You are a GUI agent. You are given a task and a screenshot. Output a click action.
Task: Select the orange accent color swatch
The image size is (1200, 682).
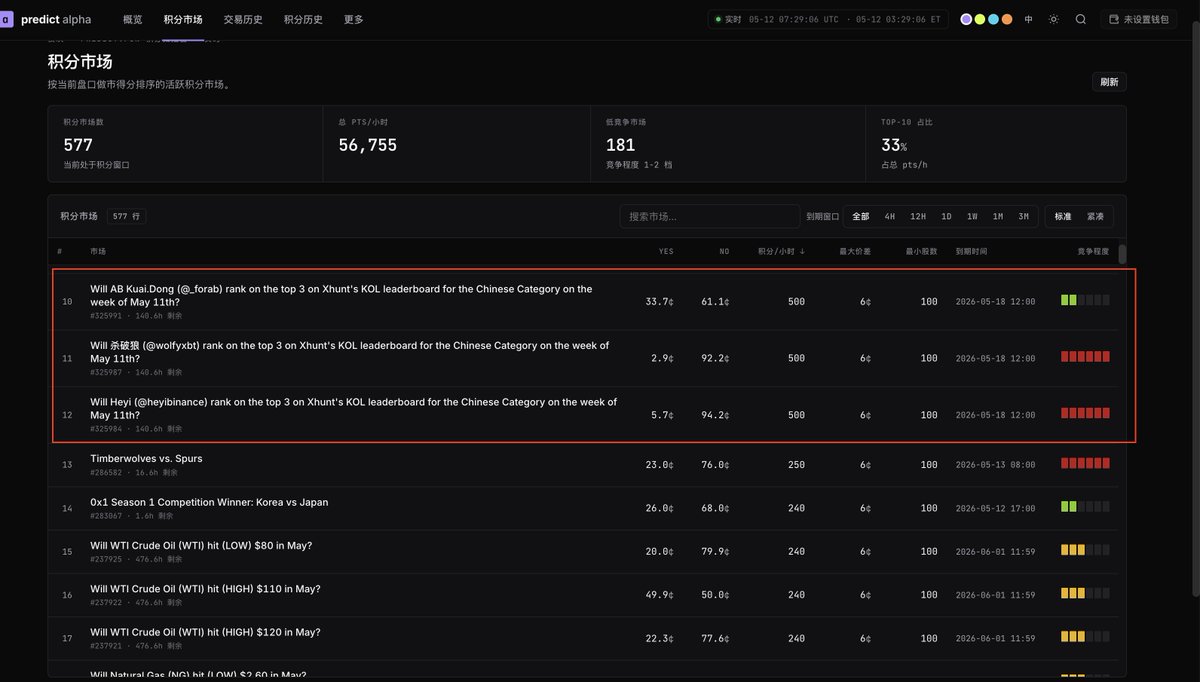pos(1007,19)
